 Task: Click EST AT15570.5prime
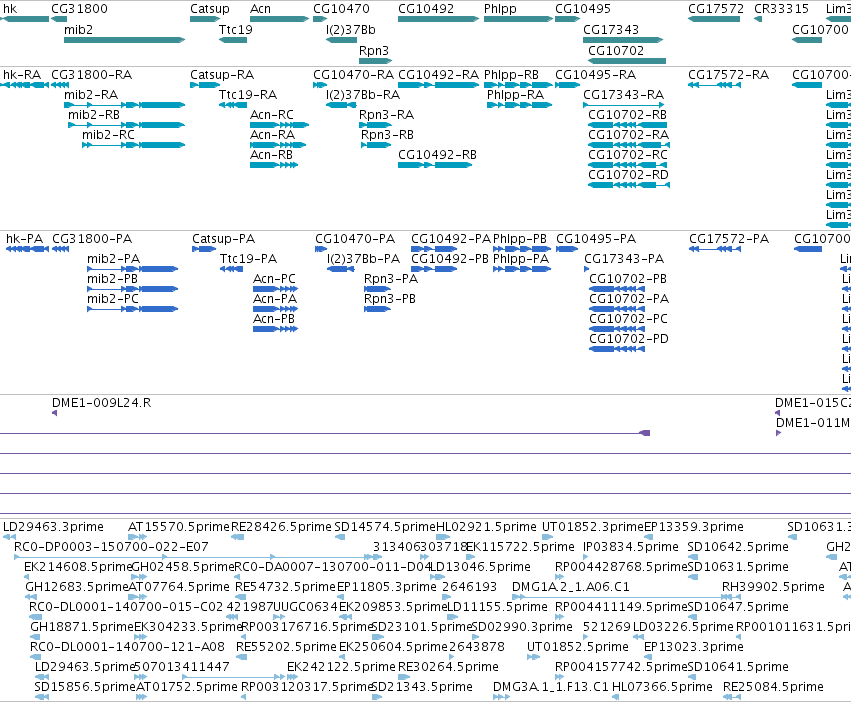[135, 537]
